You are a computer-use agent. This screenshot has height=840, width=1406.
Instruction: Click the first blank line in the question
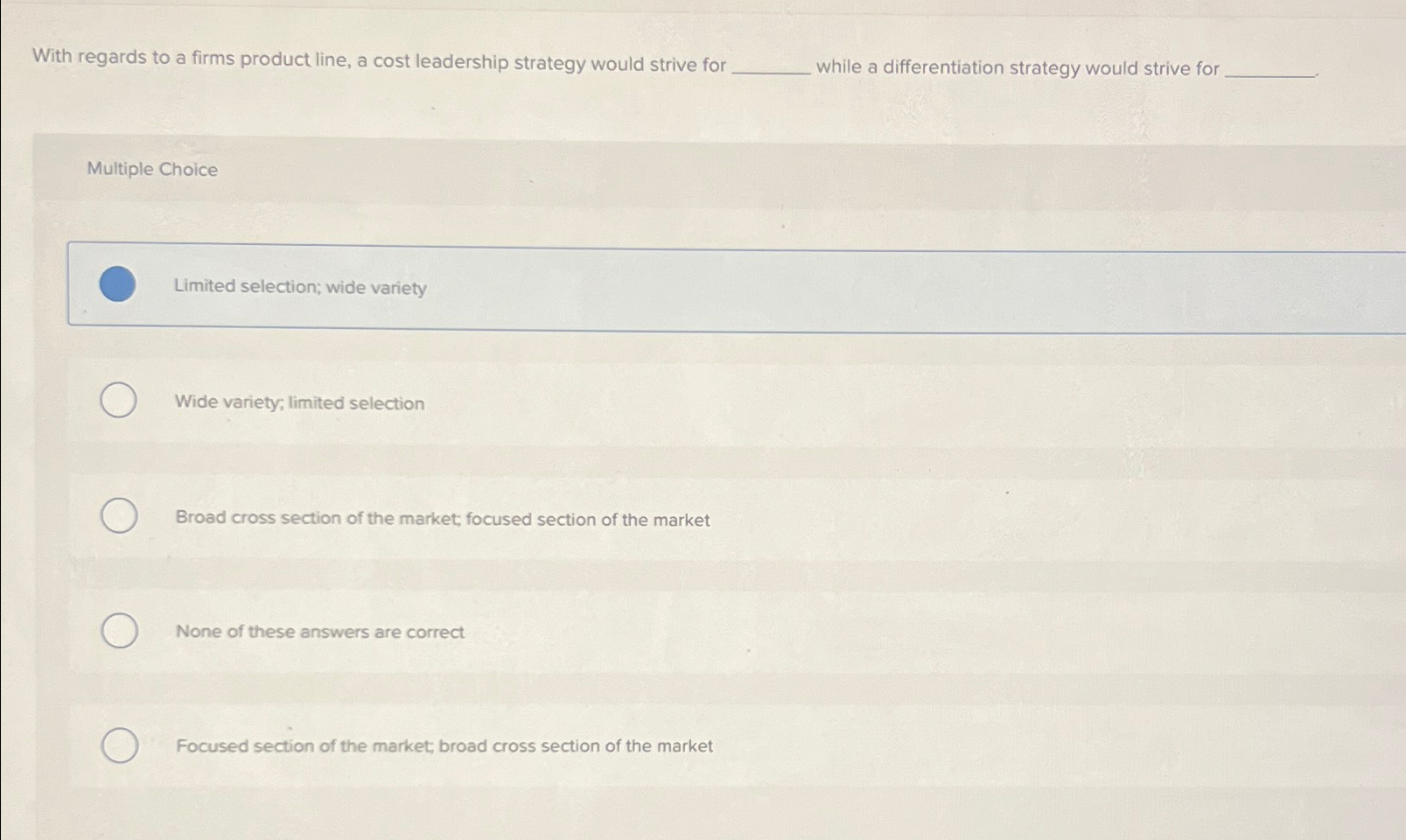point(774,68)
